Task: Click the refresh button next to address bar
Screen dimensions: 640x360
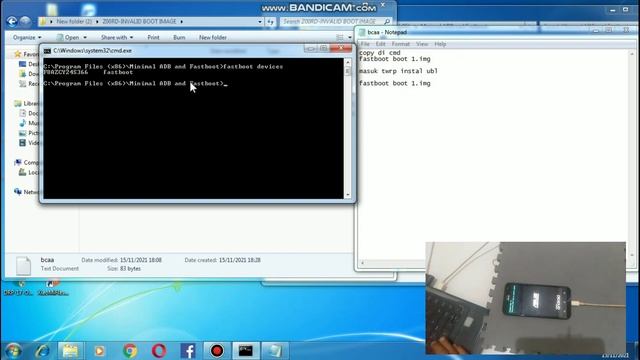Action: [270, 22]
